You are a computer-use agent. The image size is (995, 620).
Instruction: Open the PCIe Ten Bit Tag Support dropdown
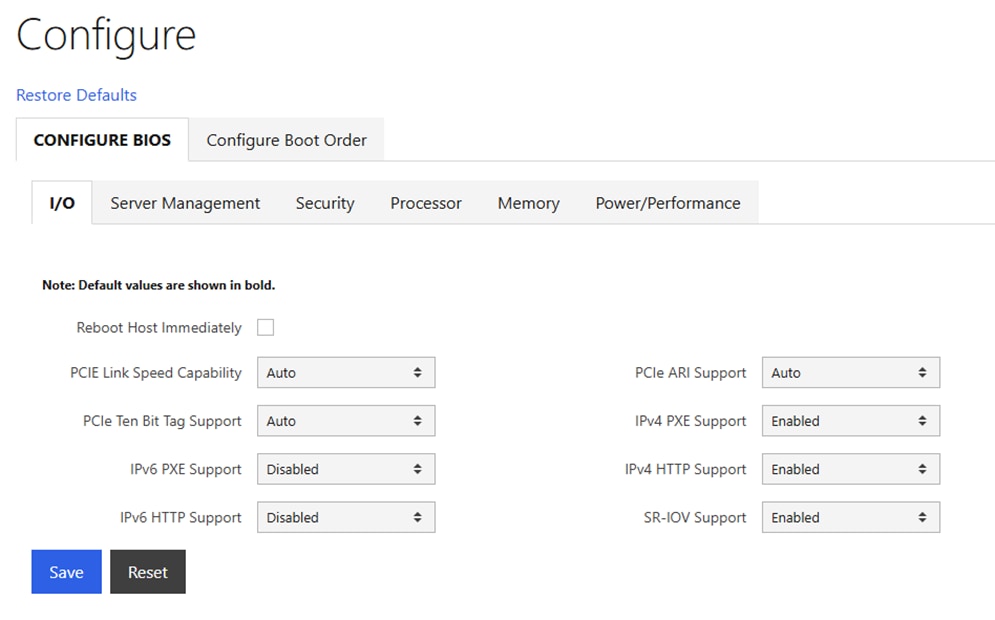tap(345, 420)
